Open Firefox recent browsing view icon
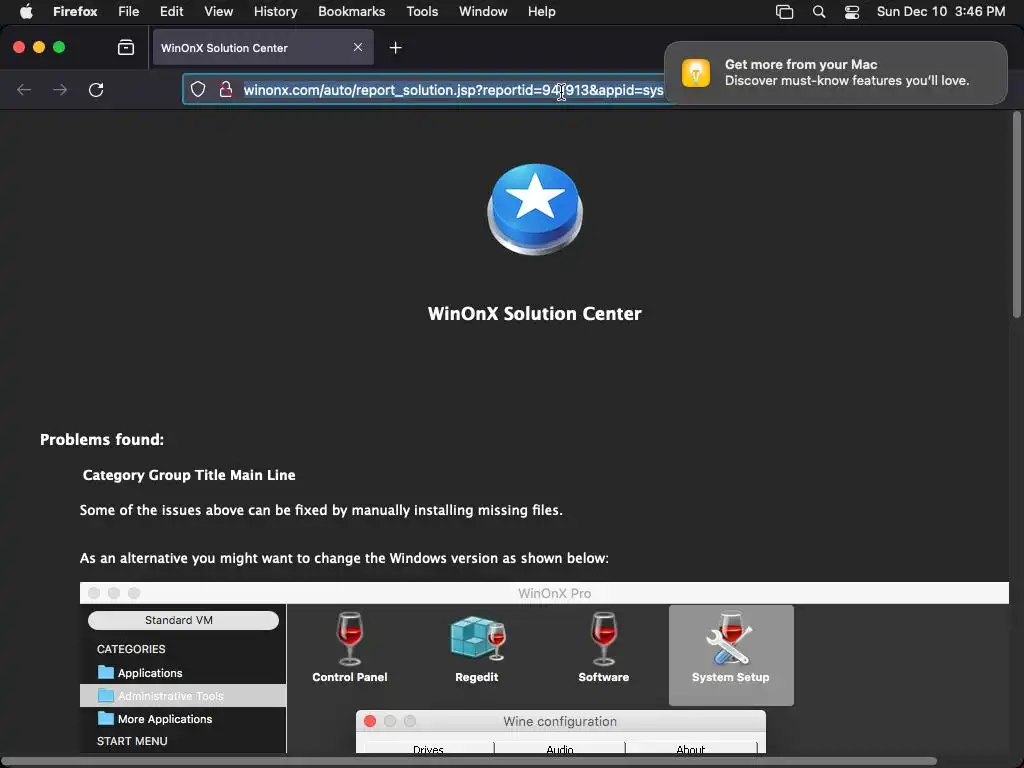The height and width of the screenshot is (768, 1024). 126,47
